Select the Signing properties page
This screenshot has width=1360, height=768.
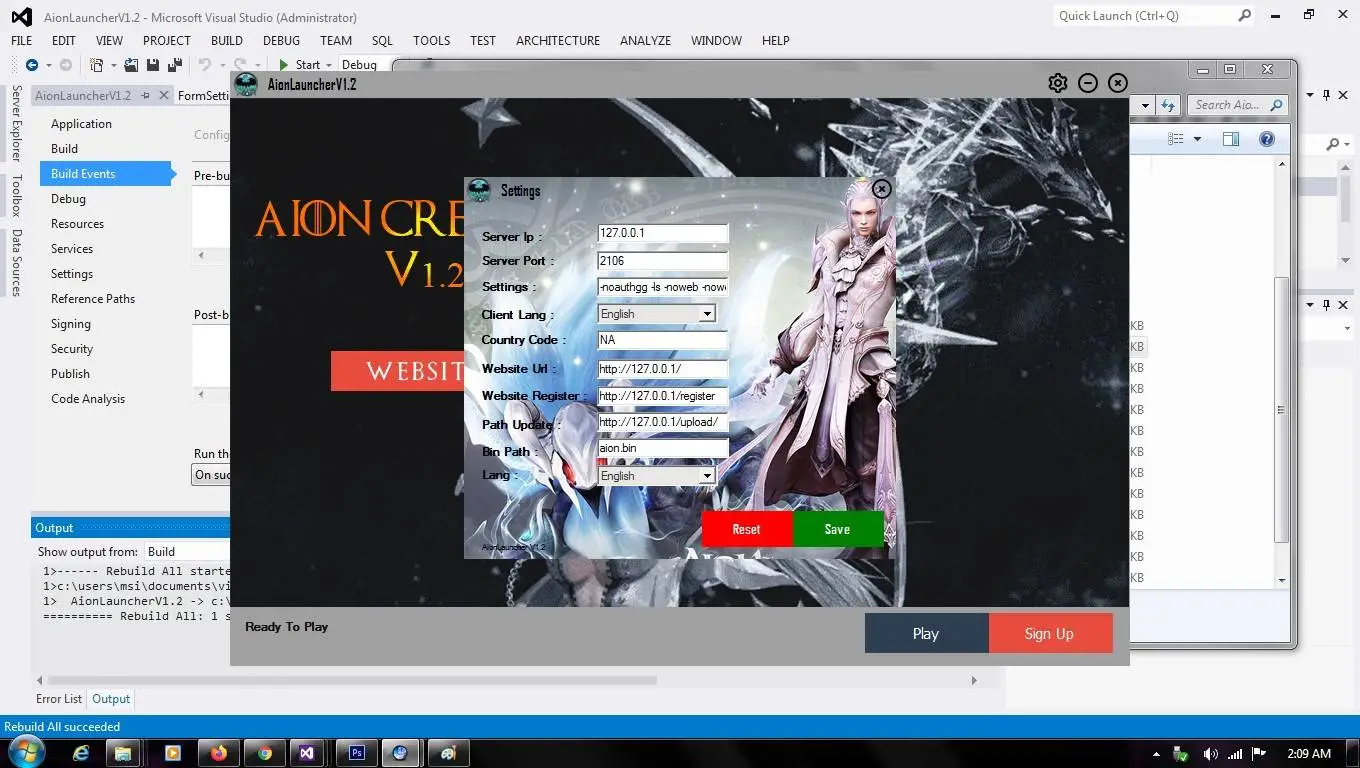(71, 324)
